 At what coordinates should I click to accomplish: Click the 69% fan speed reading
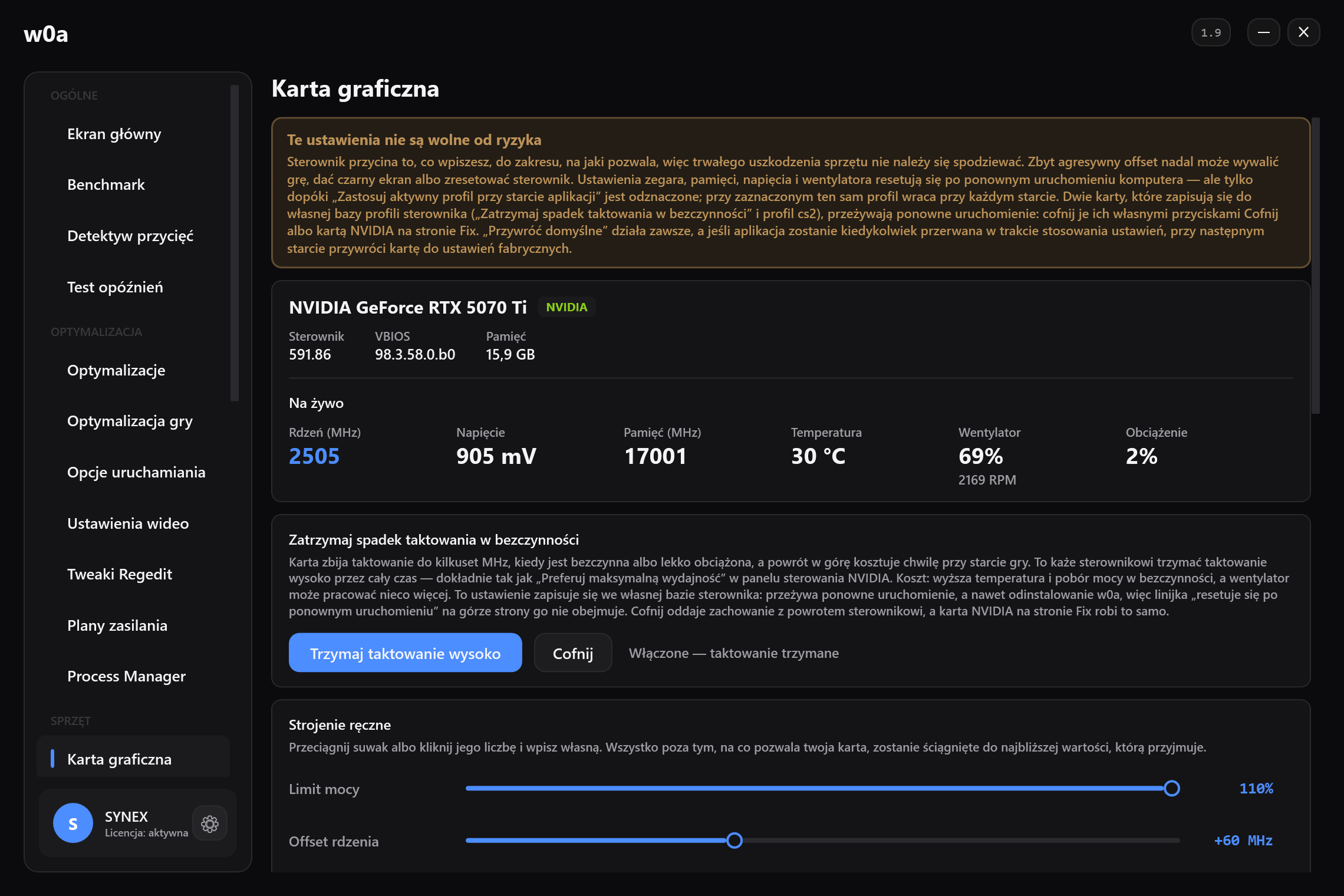point(981,456)
